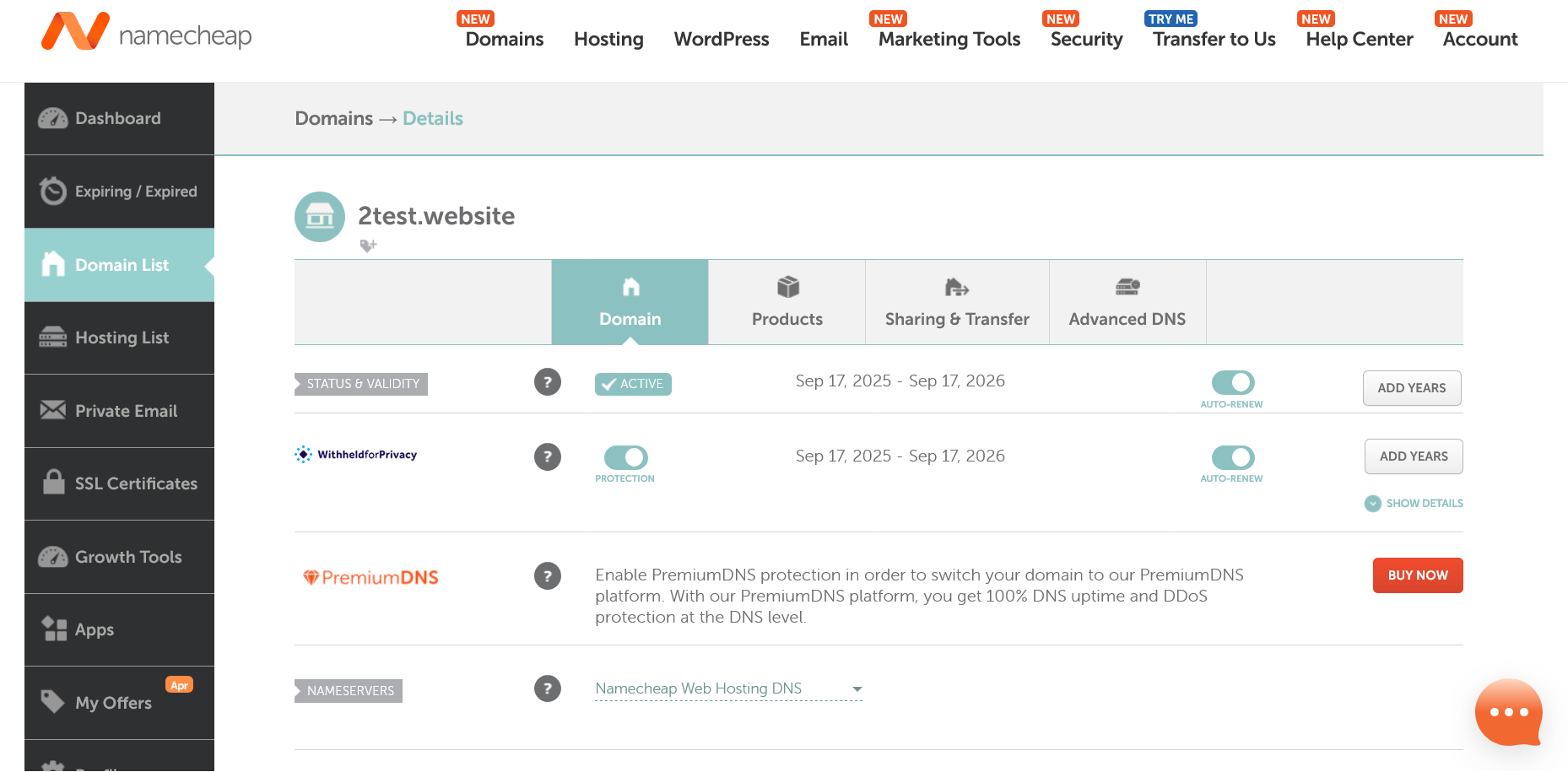Image resolution: width=1568 pixels, height=772 pixels.
Task: Click the NAMESERVERS label
Action: pyautogui.click(x=349, y=691)
